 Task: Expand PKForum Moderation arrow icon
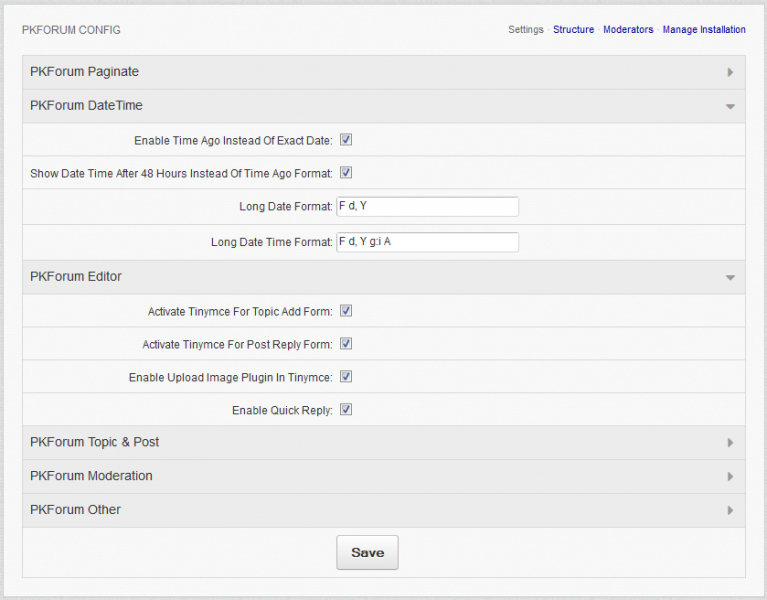coord(730,476)
